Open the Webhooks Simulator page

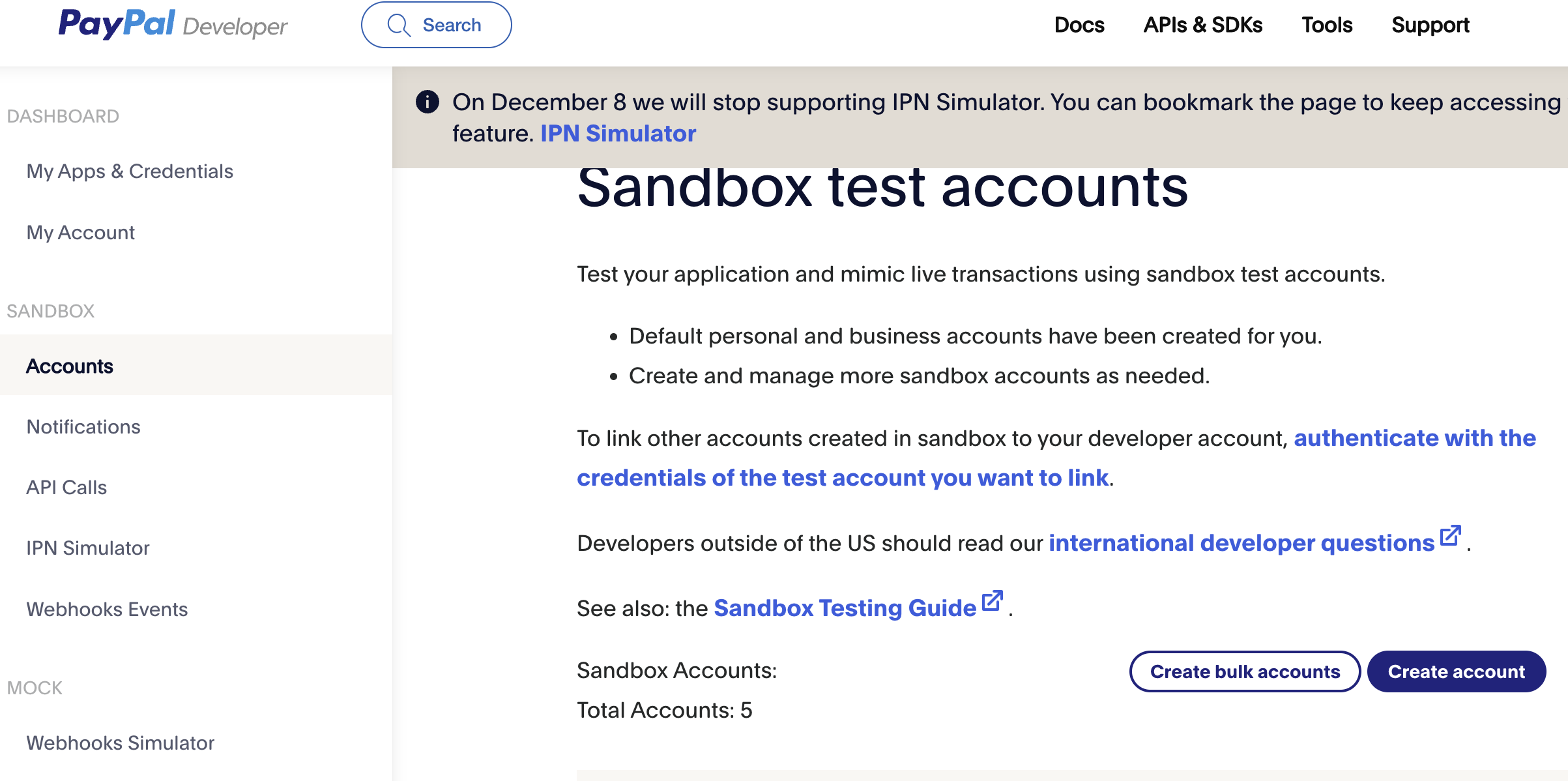point(121,743)
